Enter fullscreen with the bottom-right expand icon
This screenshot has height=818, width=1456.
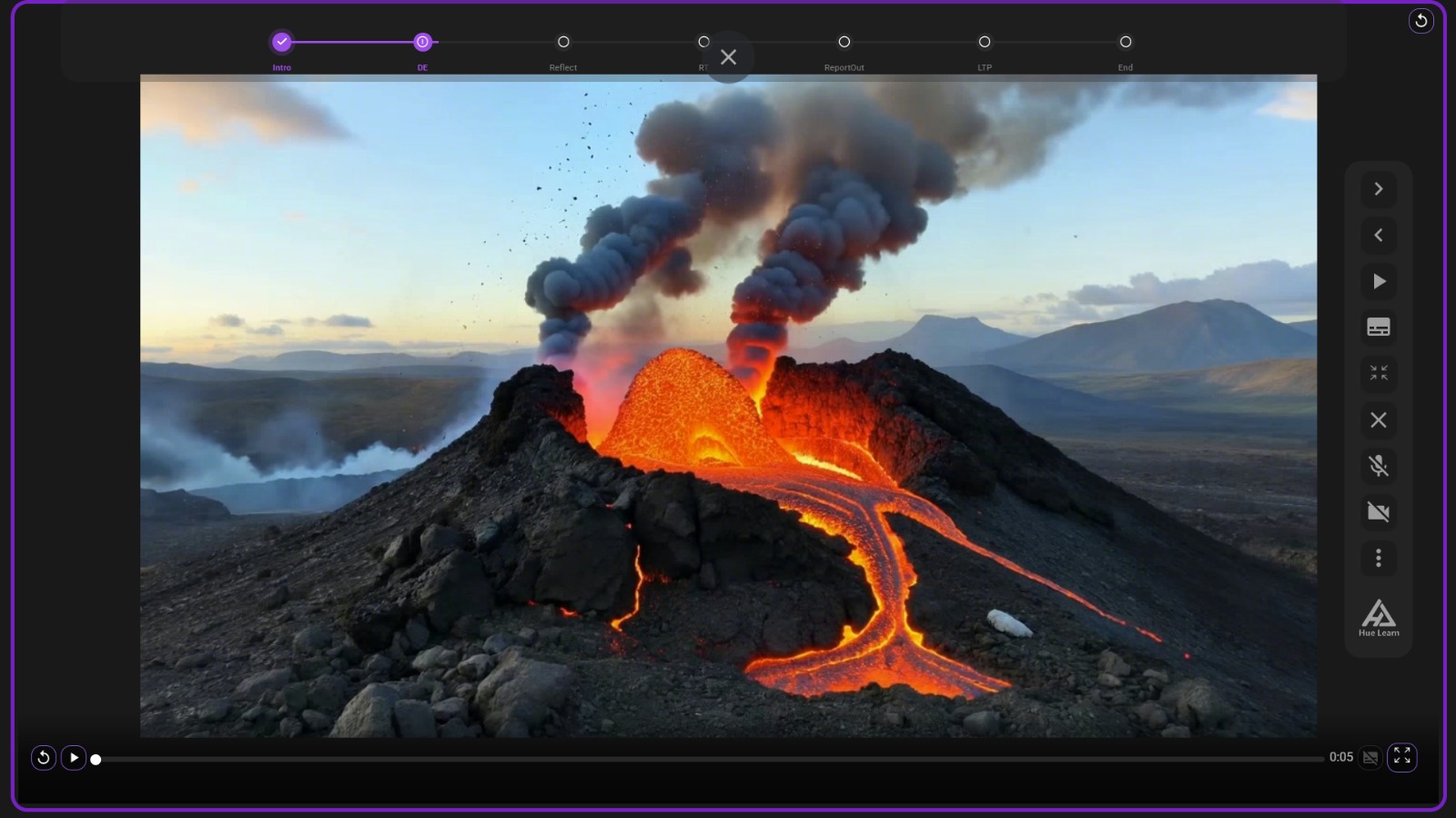click(x=1401, y=756)
